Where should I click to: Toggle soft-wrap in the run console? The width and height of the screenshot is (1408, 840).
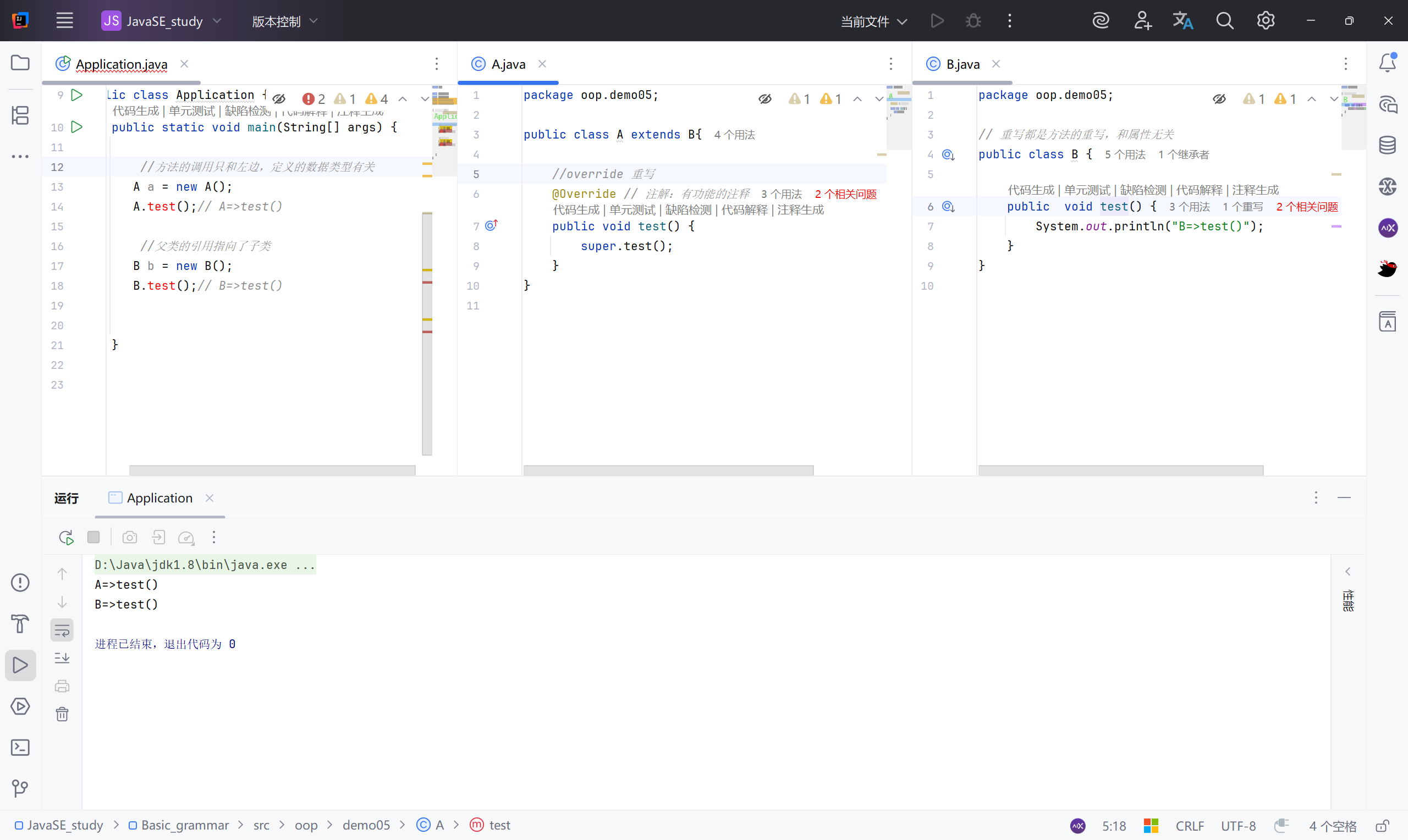pos(62,630)
